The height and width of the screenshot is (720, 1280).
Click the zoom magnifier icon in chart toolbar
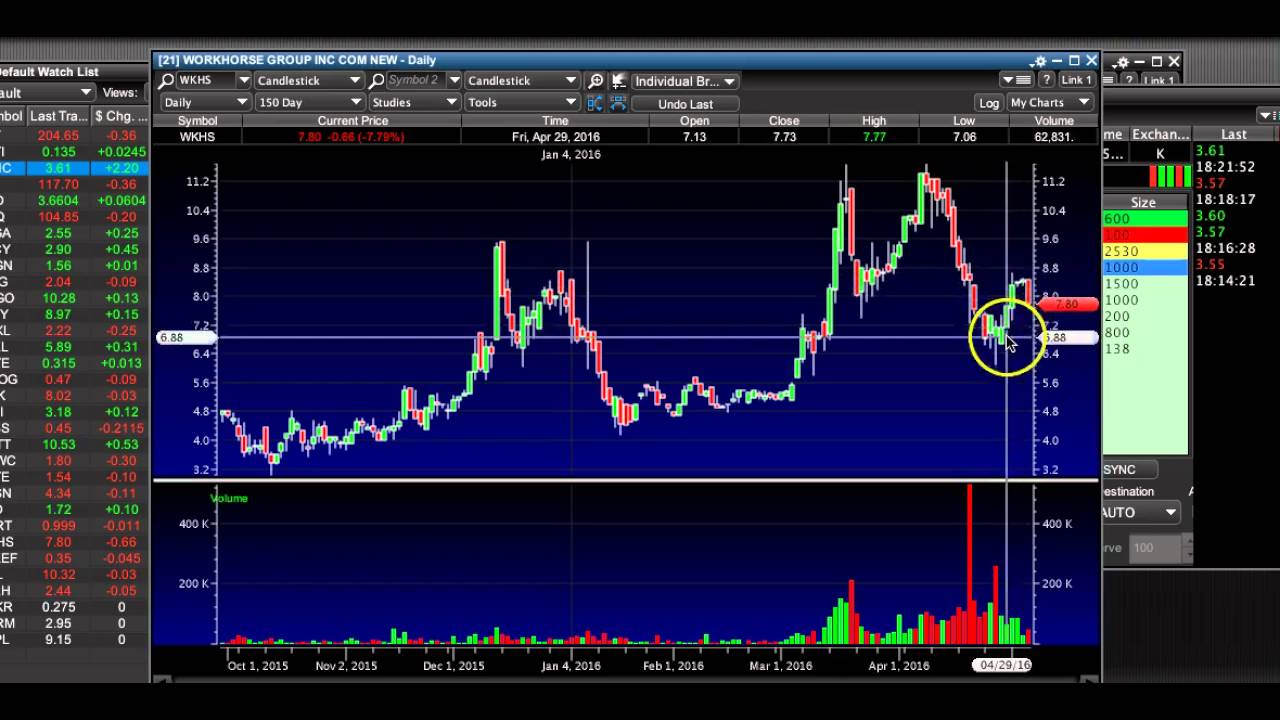[596, 80]
